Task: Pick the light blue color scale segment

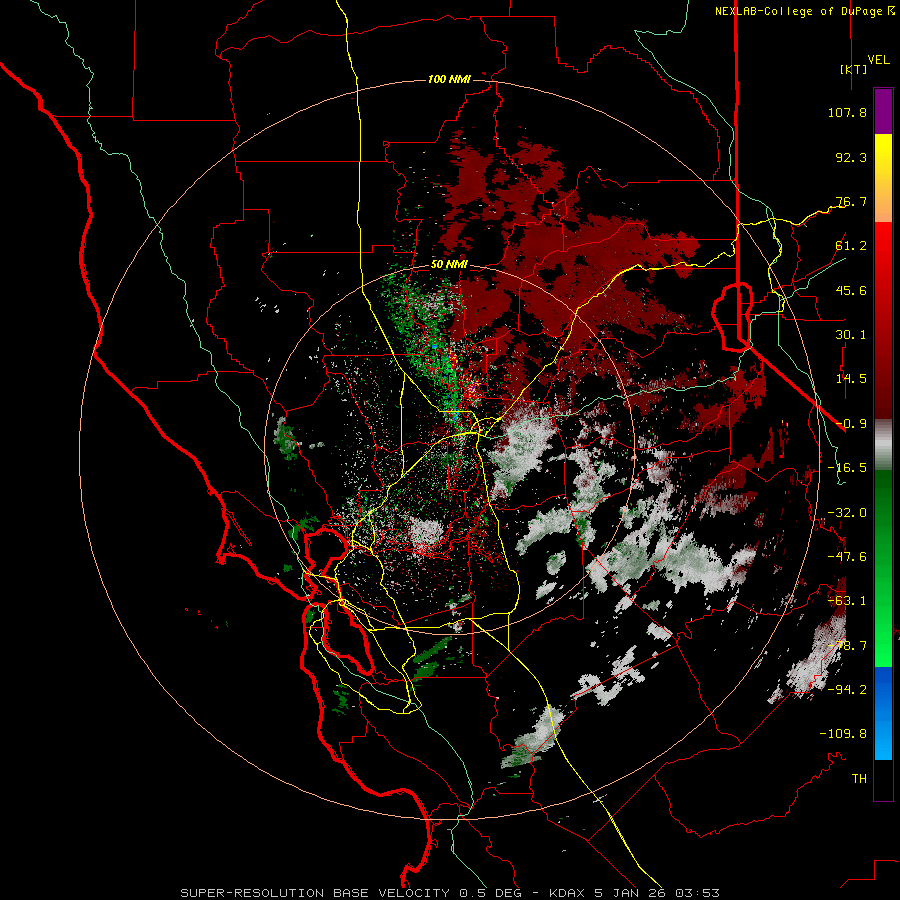Action: (883, 740)
